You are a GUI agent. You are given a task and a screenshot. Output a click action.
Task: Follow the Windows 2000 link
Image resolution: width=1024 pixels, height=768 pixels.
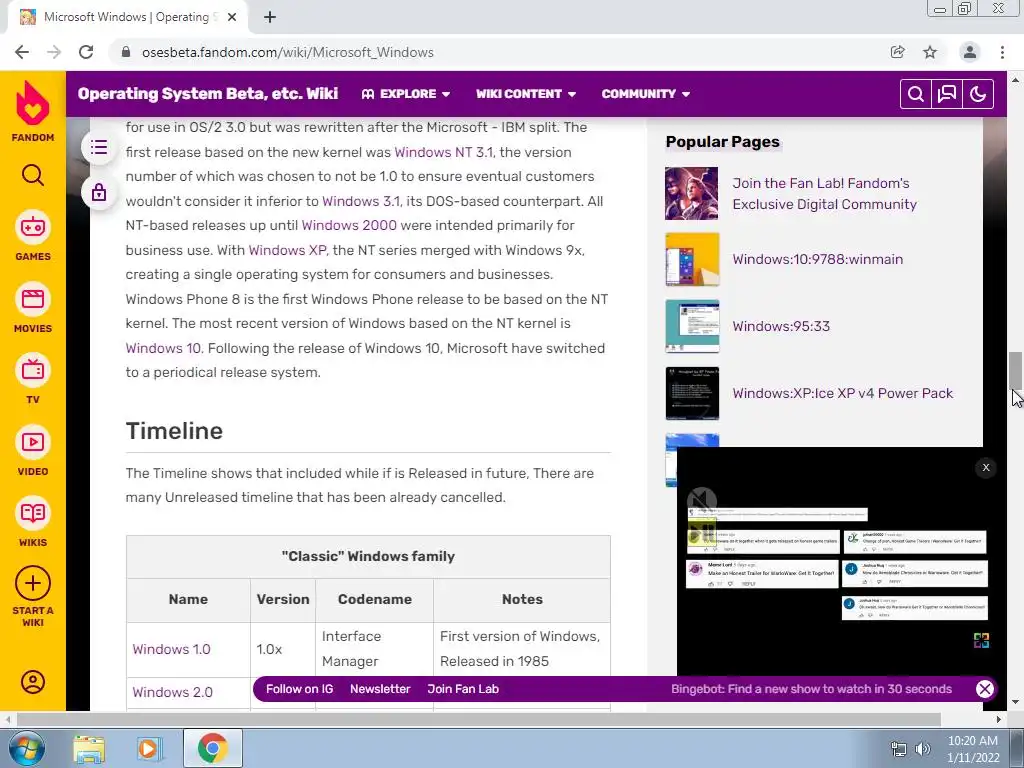[x=349, y=225]
